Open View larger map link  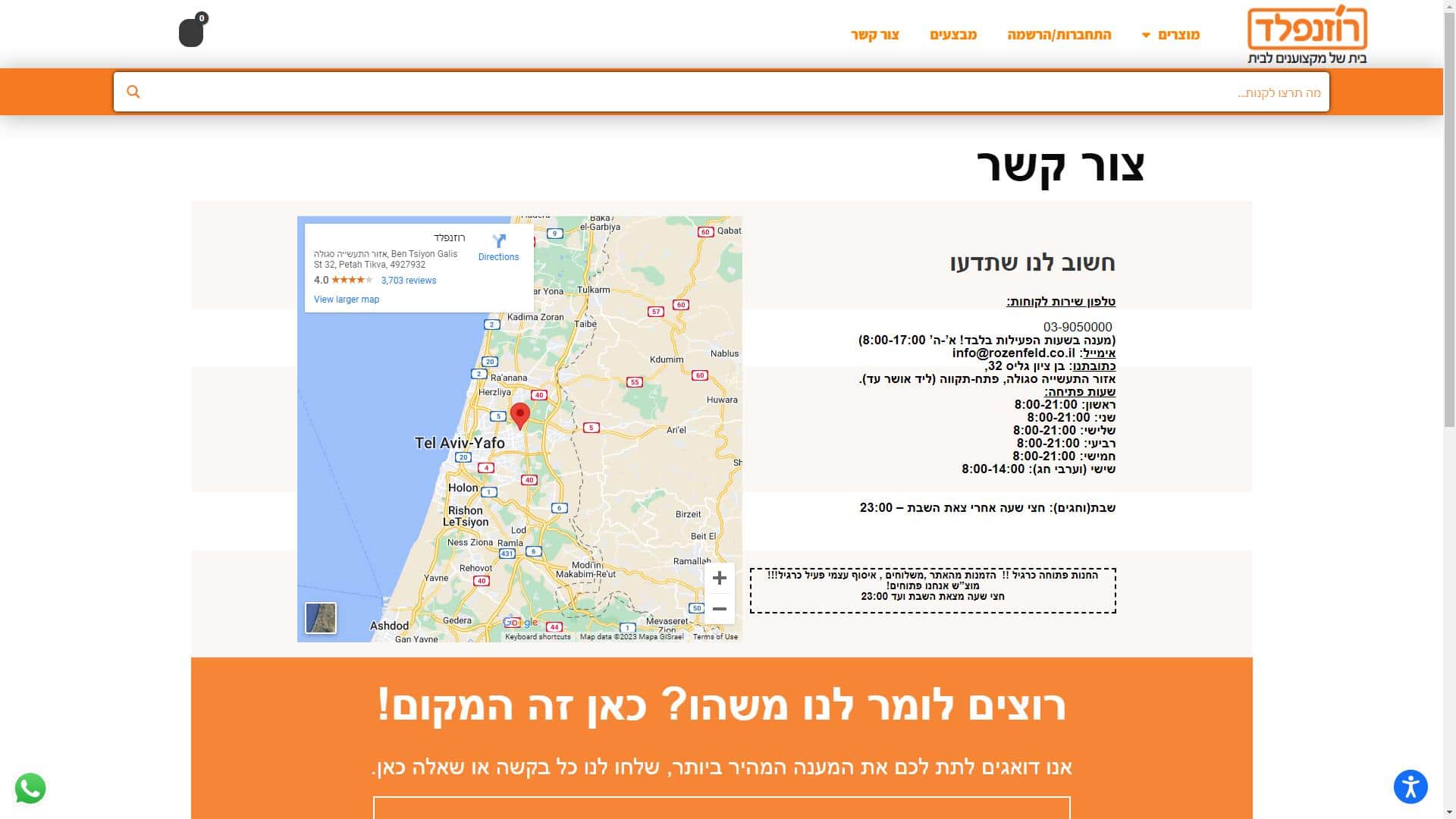coord(347,300)
